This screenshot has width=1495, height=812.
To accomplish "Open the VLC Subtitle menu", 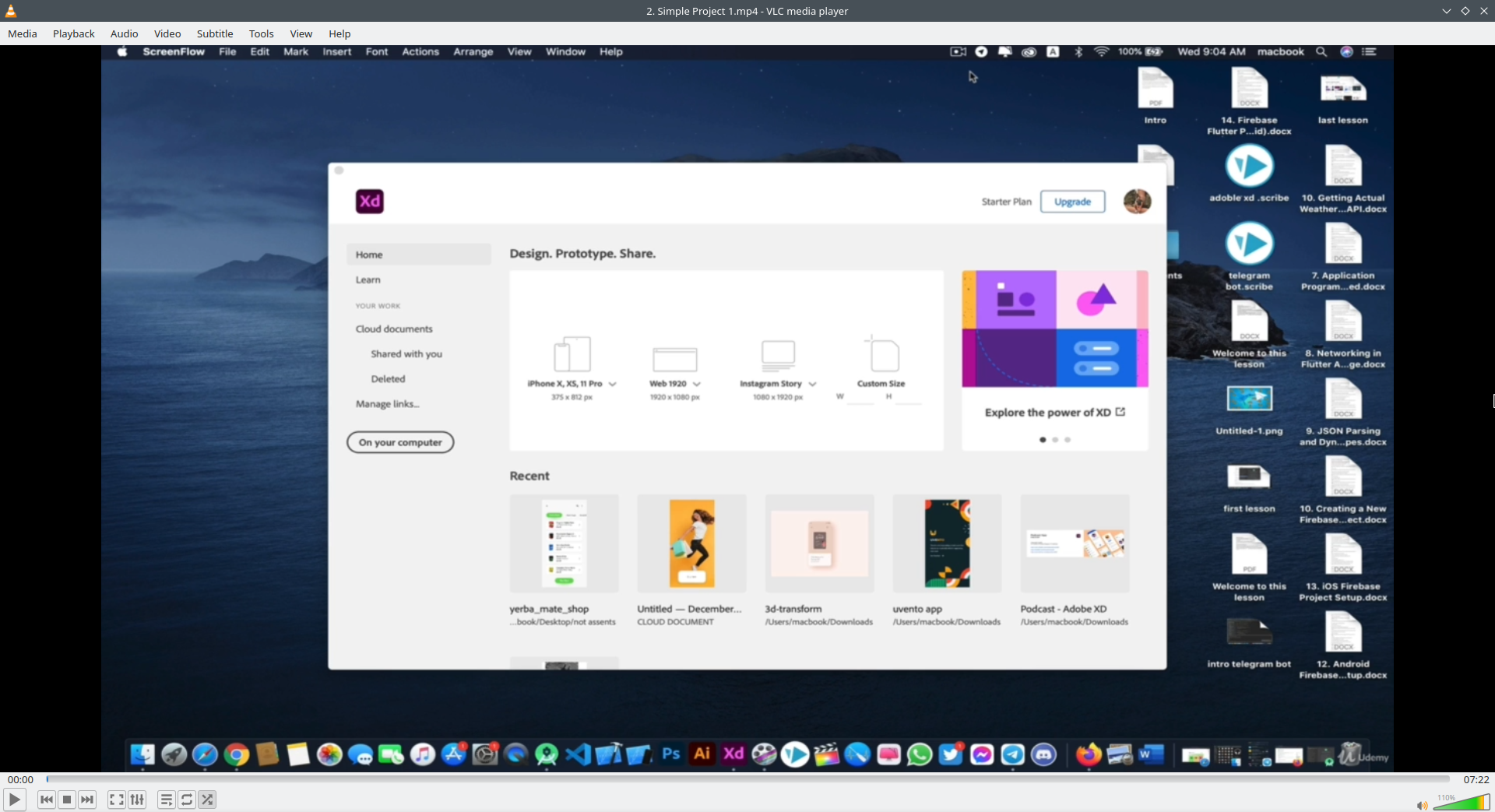I will click(215, 33).
